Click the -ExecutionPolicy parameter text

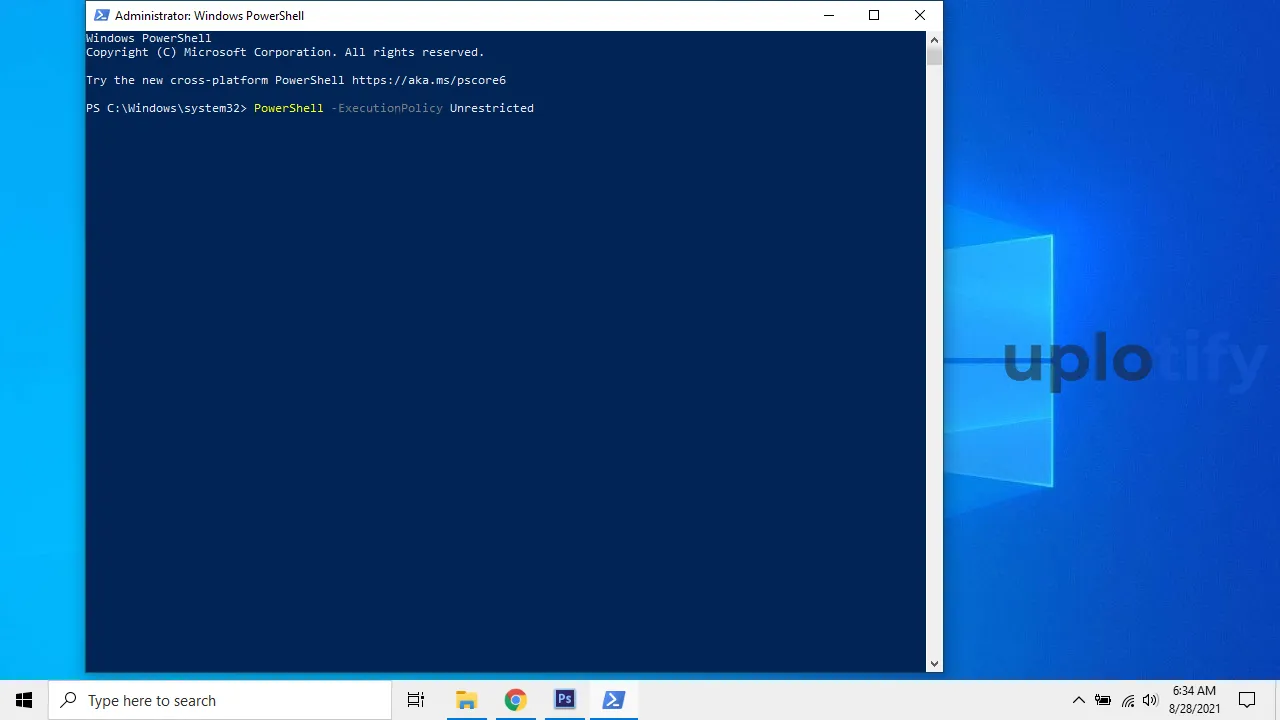[x=387, y=108]
